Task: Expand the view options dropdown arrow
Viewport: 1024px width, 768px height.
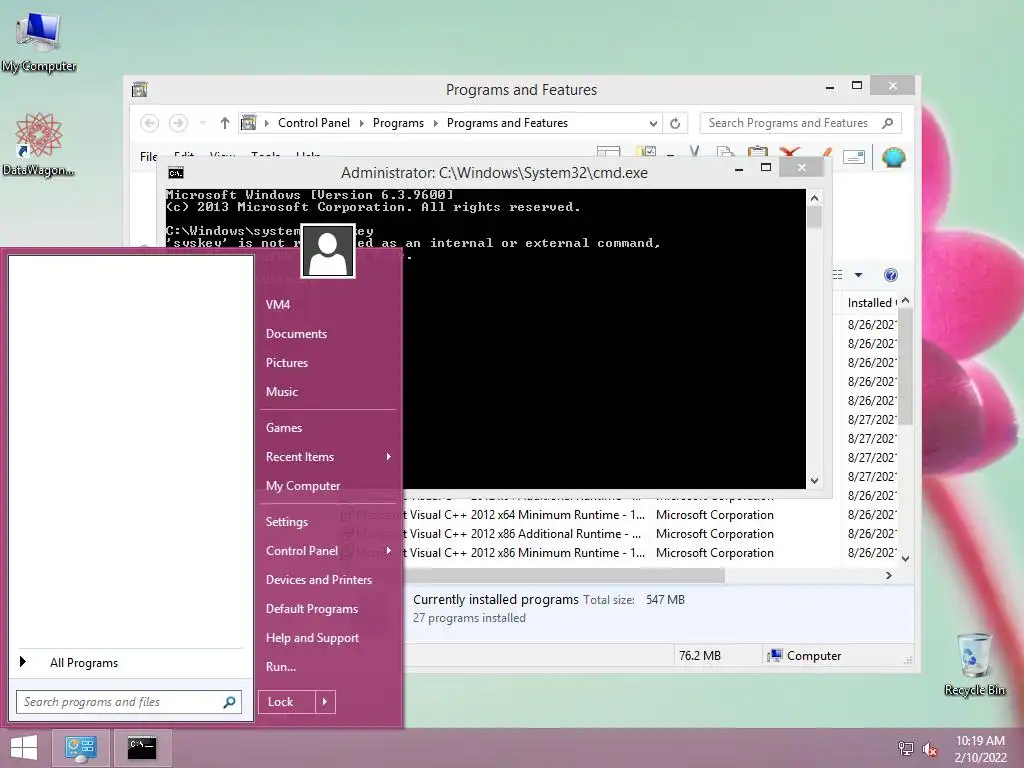Action: click(859, 275)
